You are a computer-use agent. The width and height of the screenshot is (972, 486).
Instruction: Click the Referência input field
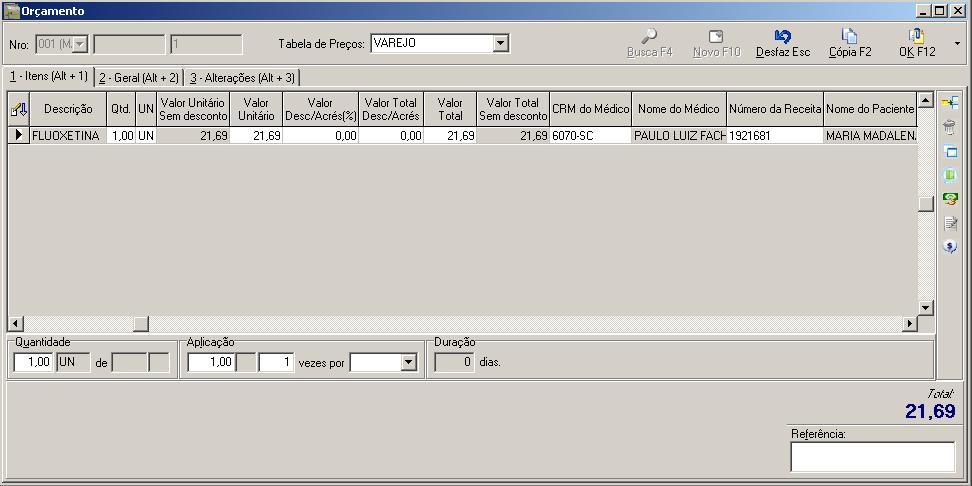click(x=872, y=457)
